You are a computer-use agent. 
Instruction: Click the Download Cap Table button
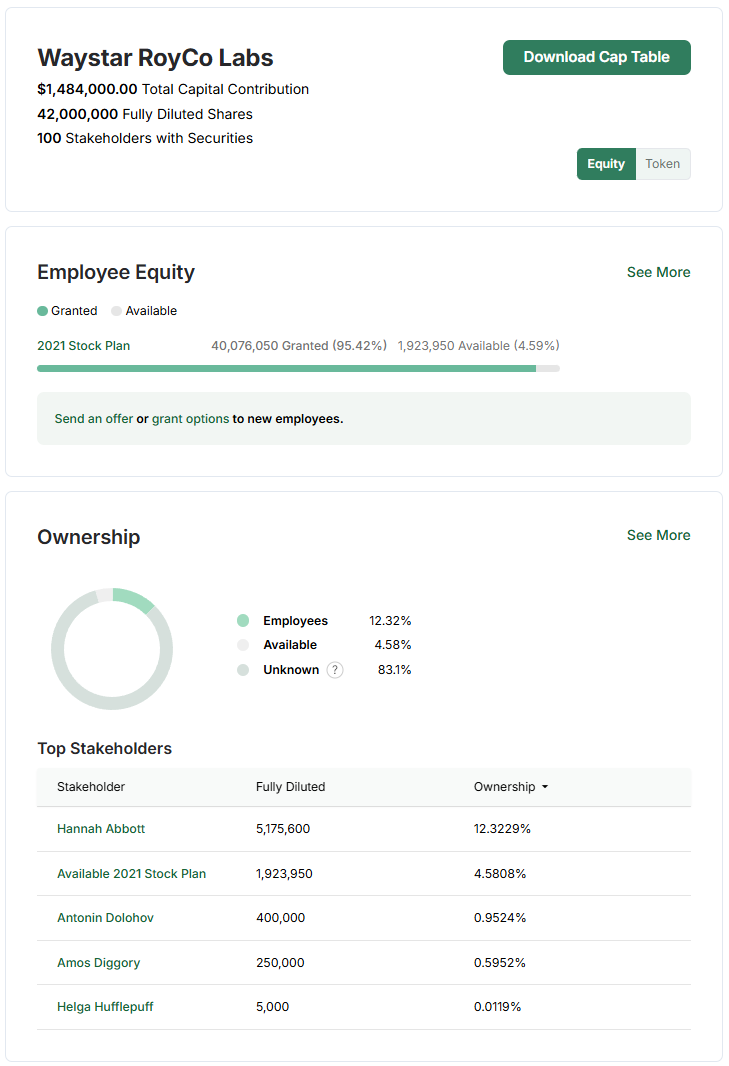[x=596, y=57]
